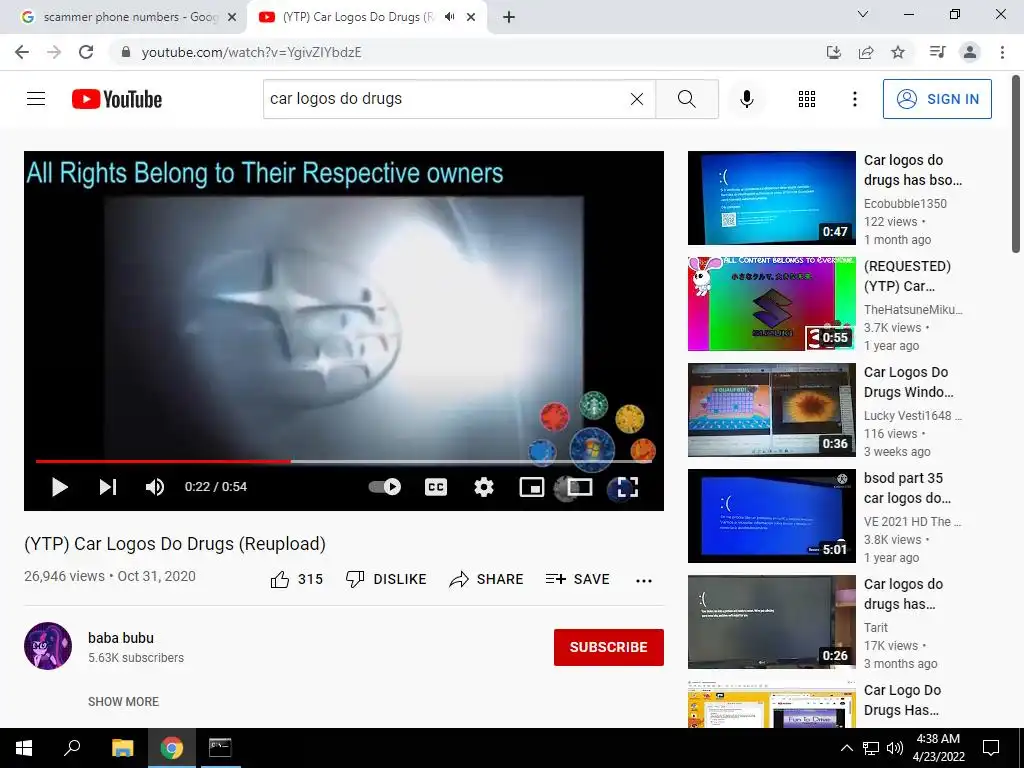
Task: Start voice search with the microphone
Action: pos(746,99)
